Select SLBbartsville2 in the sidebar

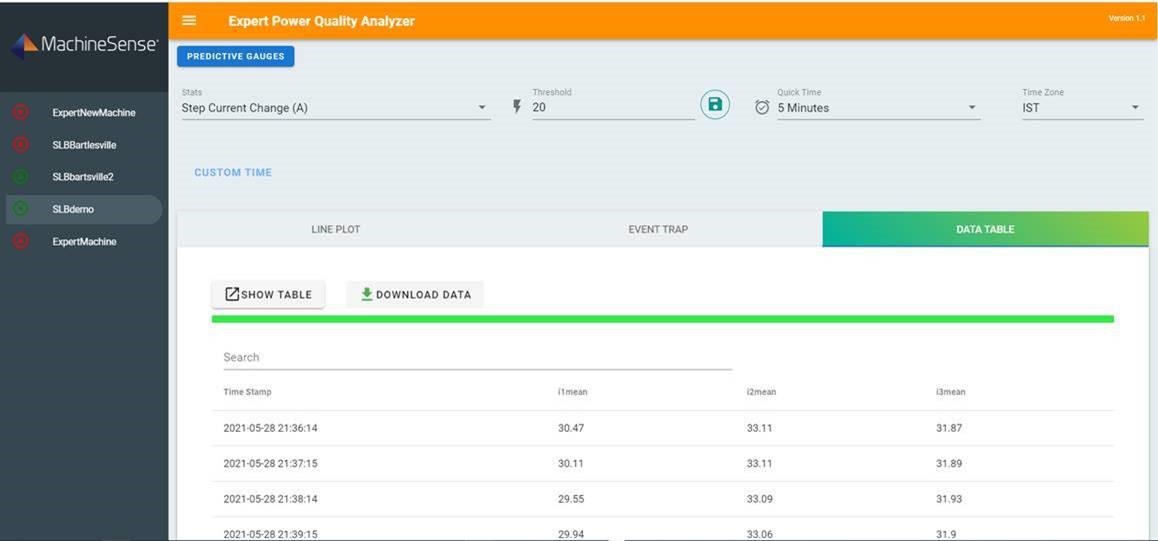click(83, 177)
